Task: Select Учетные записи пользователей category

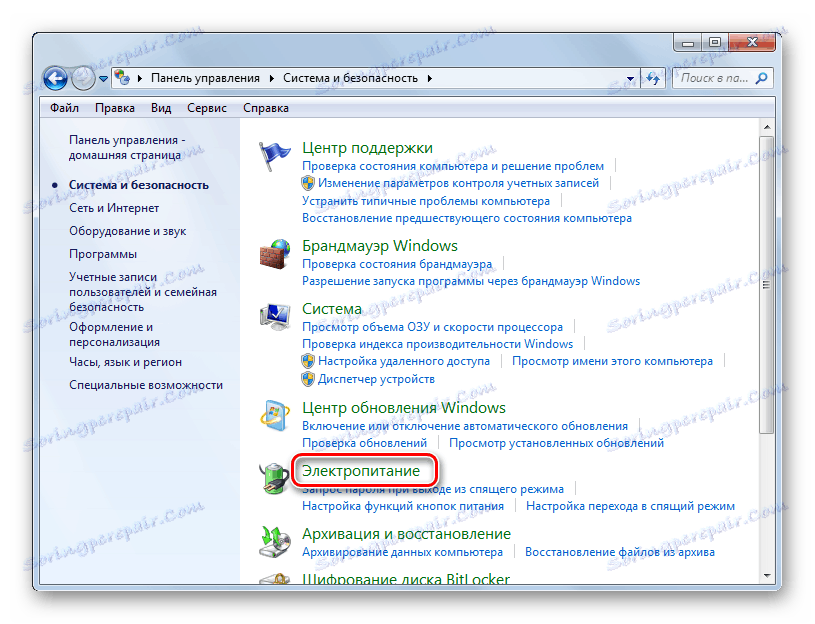Action: [143, 292]
